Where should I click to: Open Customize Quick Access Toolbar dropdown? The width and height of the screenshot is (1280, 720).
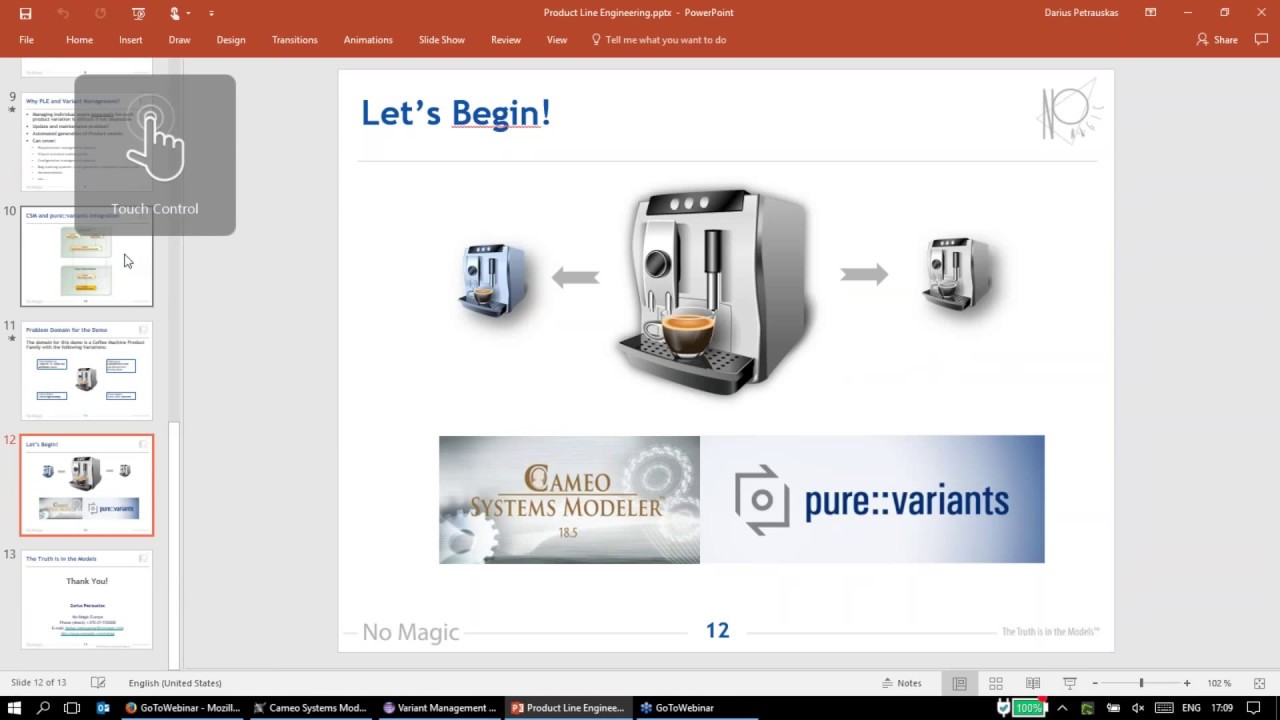coord(211,13)
